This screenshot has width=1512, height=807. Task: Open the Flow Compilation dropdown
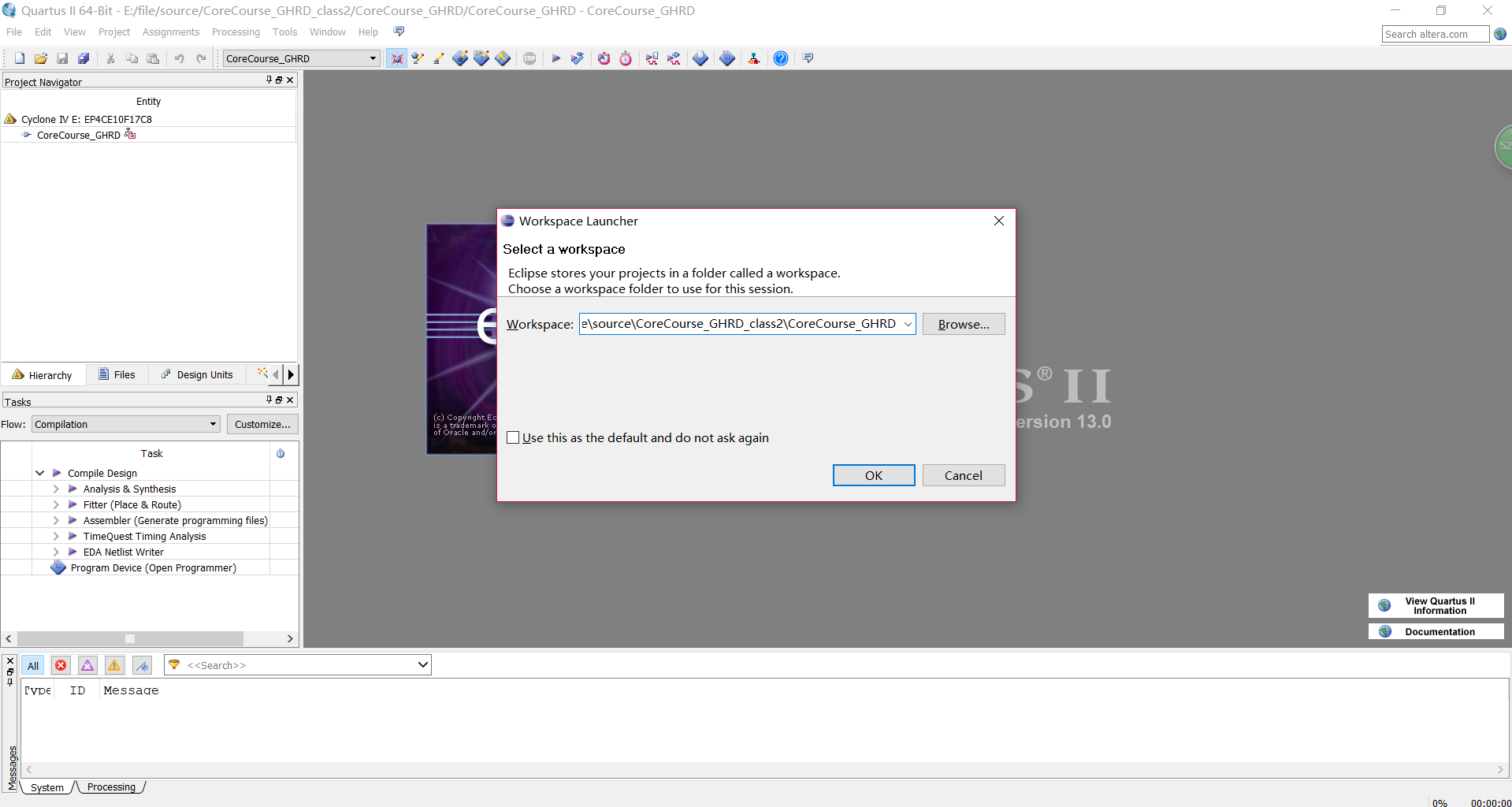click(213, 424)
